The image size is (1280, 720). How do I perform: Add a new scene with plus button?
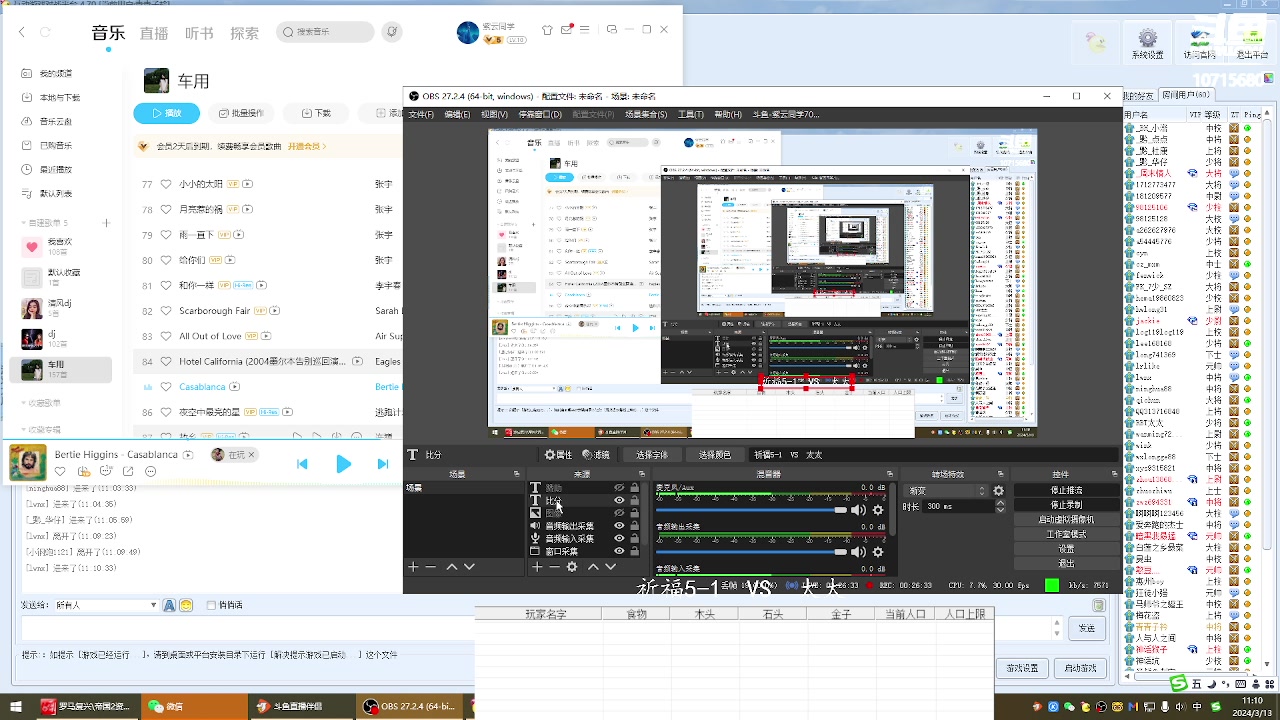pyautogui.click(x=413, y=567)
